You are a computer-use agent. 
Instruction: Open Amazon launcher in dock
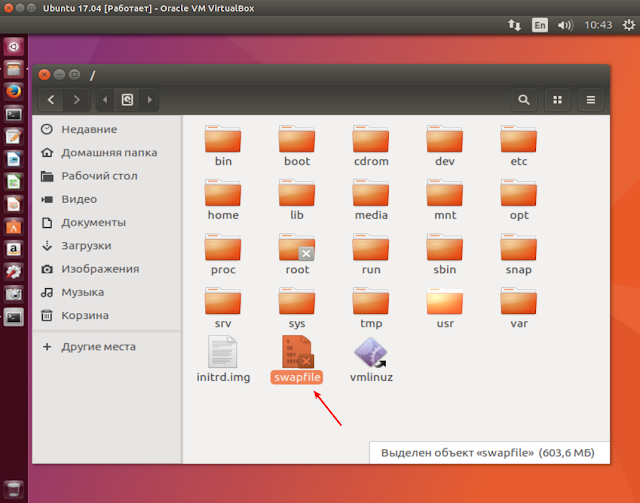13,249
